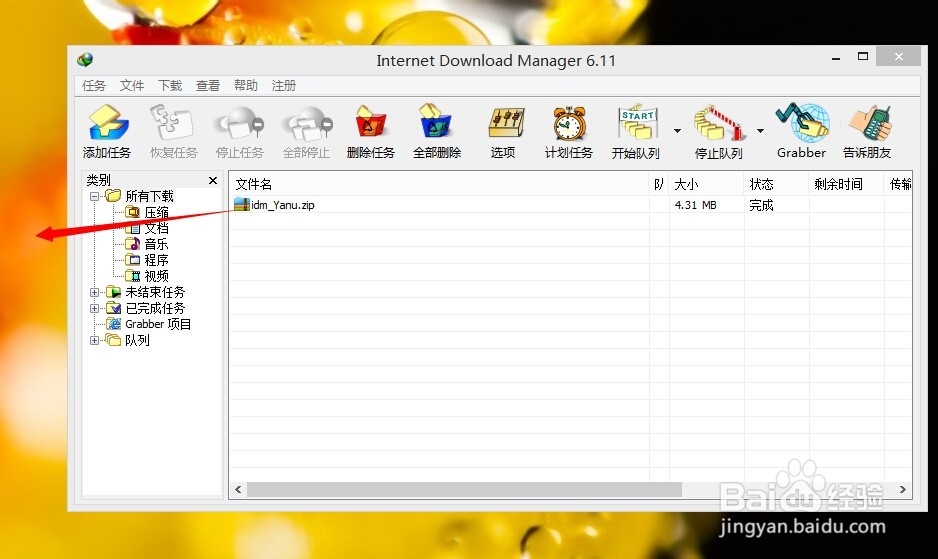
Task: Close the 类别 categories panel
Action: click(x=212, y=180)
